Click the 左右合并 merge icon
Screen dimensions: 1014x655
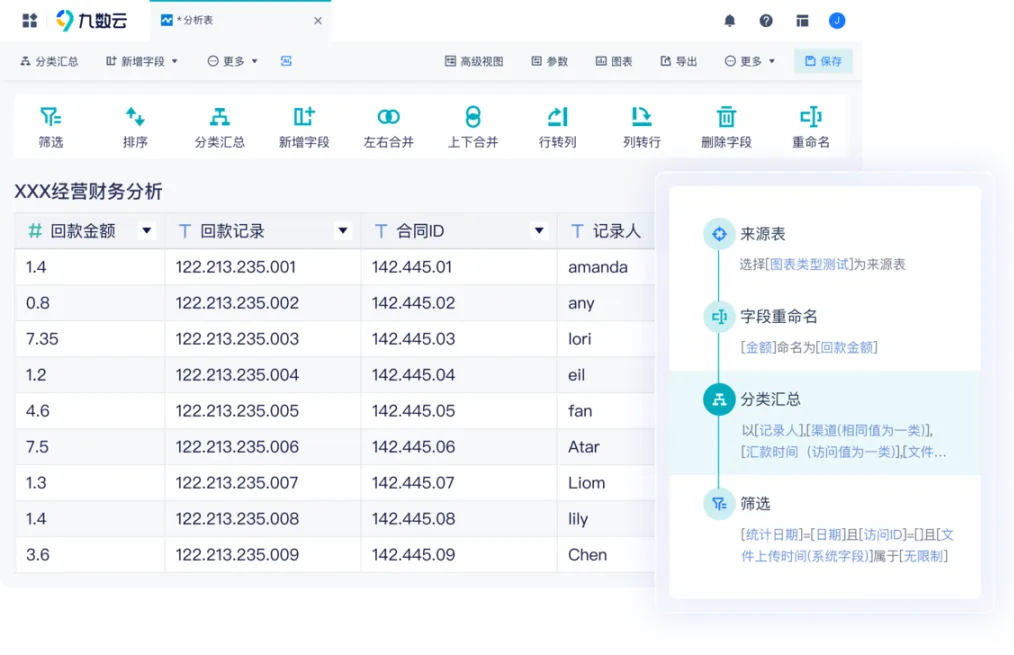click(x=388, y=118)
